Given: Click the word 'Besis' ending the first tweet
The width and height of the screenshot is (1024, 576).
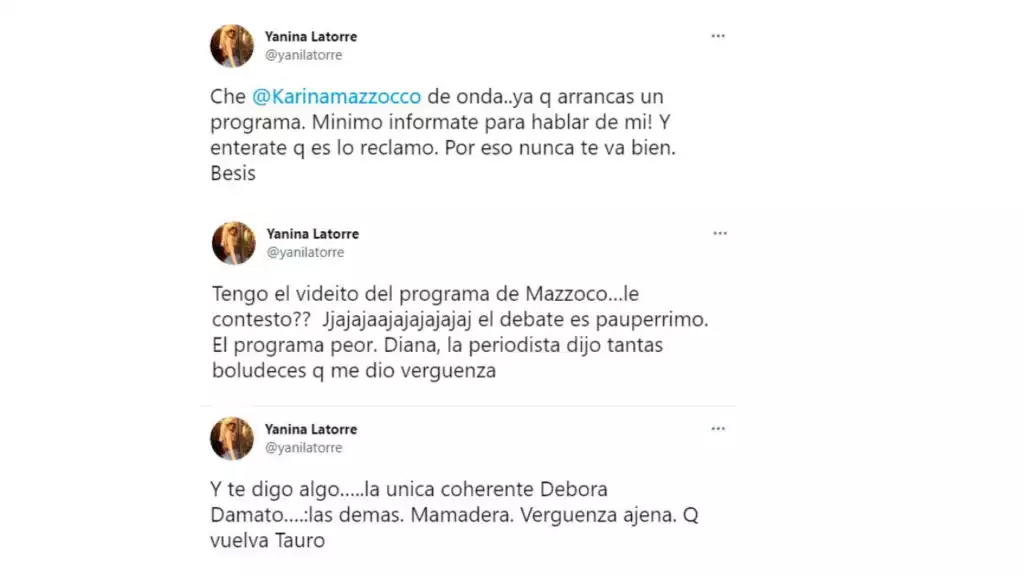Looking at the screenshot, I should (x=233, y=173).
